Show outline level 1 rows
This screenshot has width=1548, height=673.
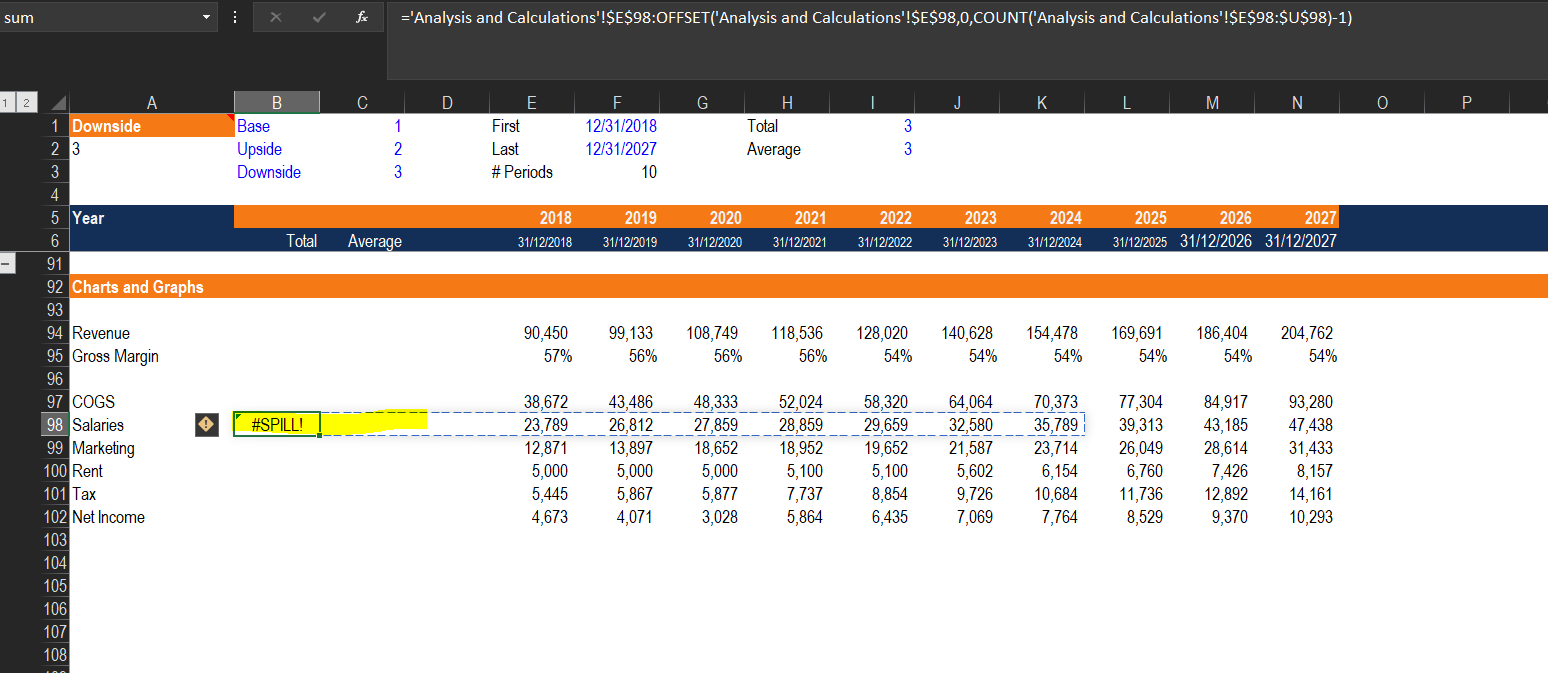(7, 103)
